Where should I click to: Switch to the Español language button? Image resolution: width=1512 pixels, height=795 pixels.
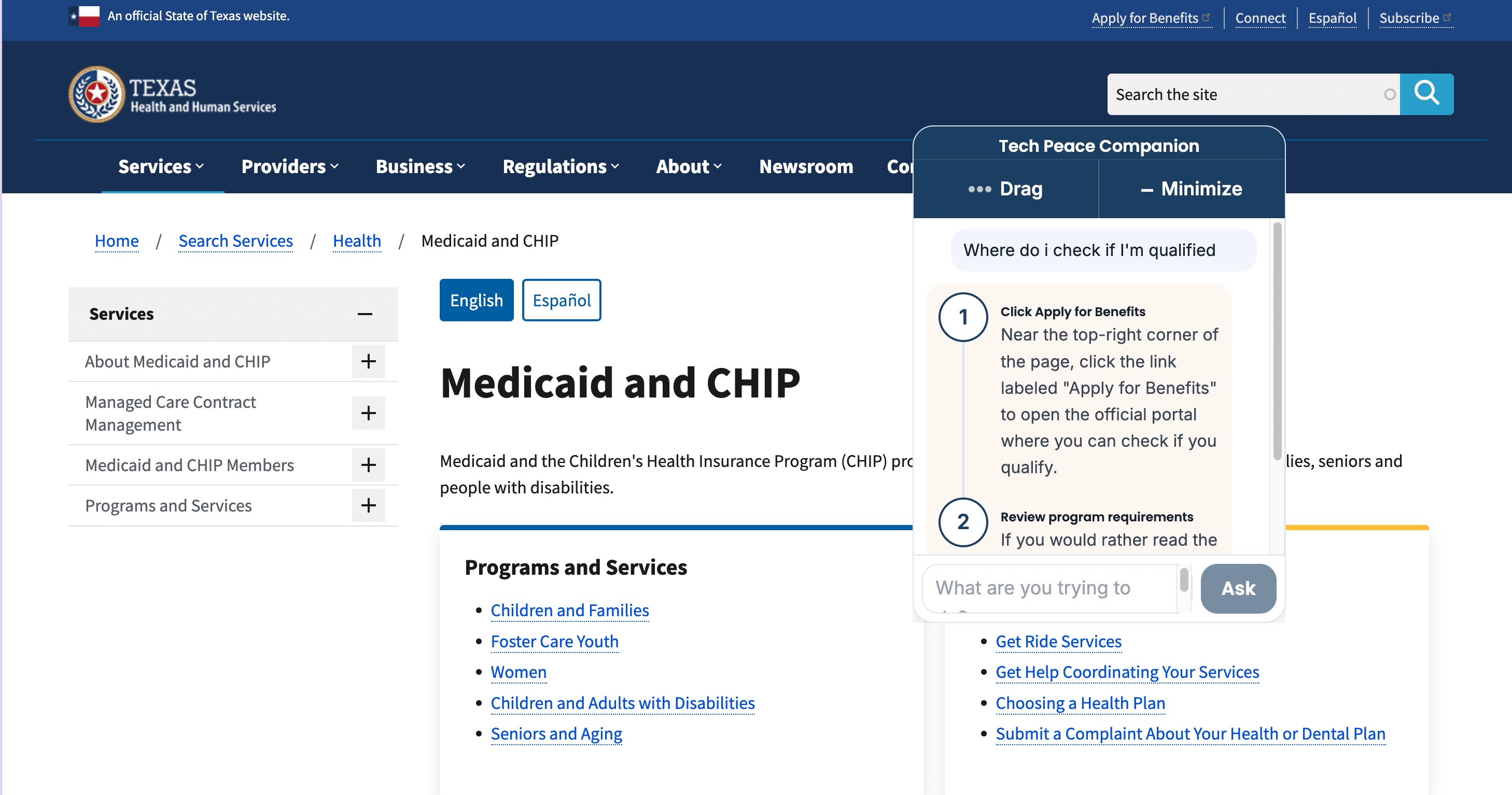tap(561, 300)
